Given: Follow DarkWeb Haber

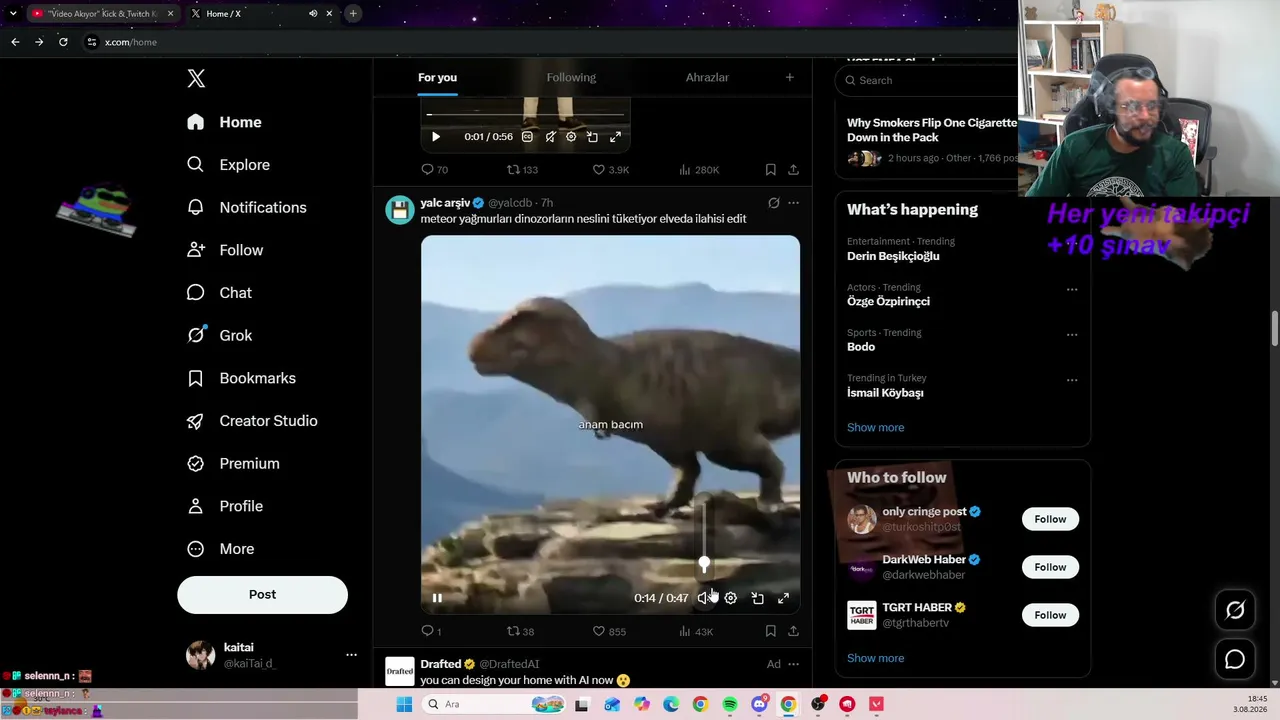Looking at the screenshot, I should 1050,567.
